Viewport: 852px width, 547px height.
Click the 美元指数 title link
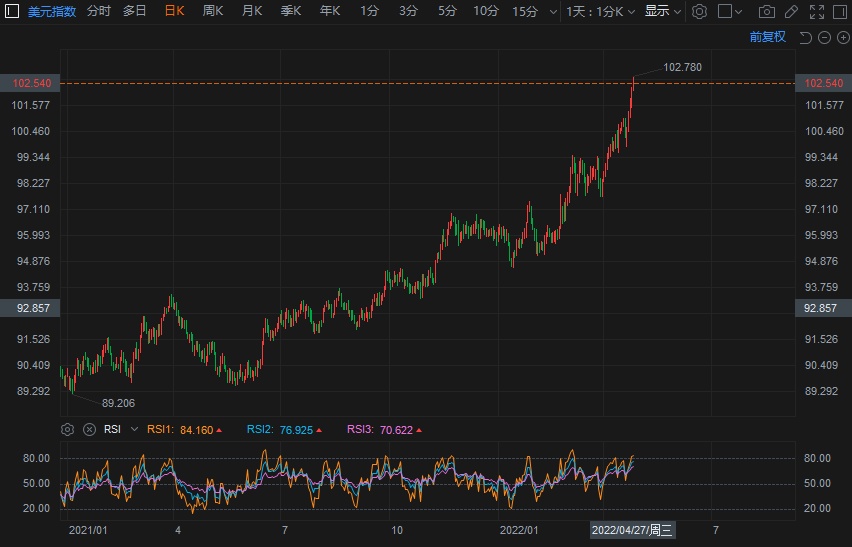coord(52,12)
